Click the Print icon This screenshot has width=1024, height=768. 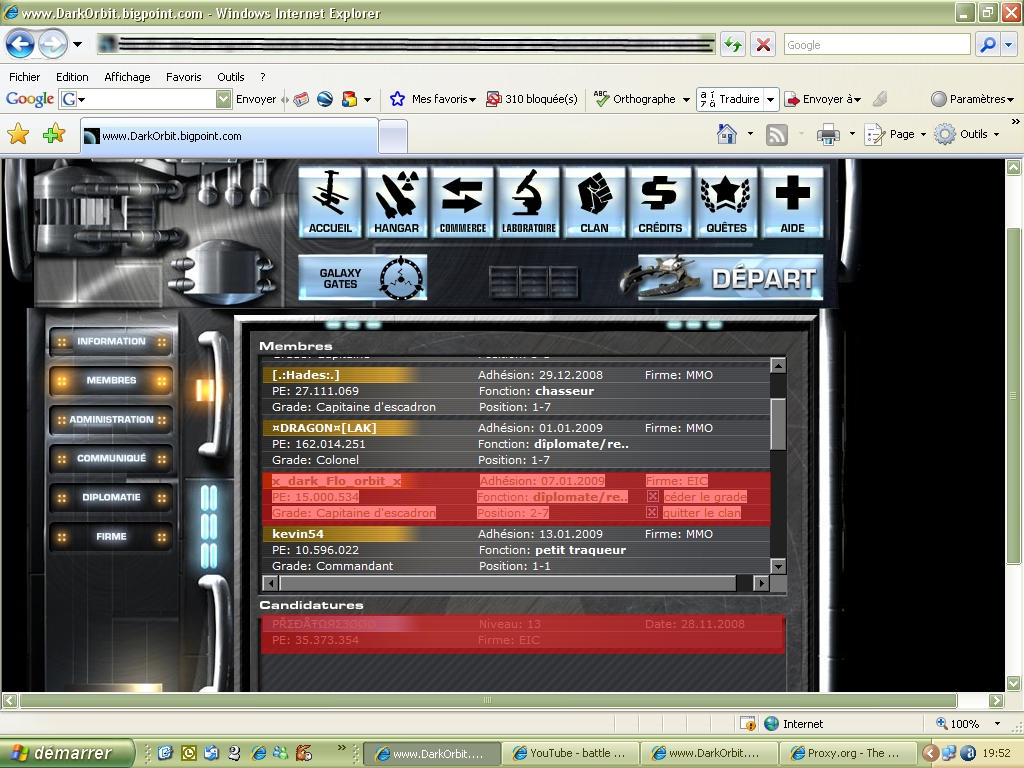[828, 135]
